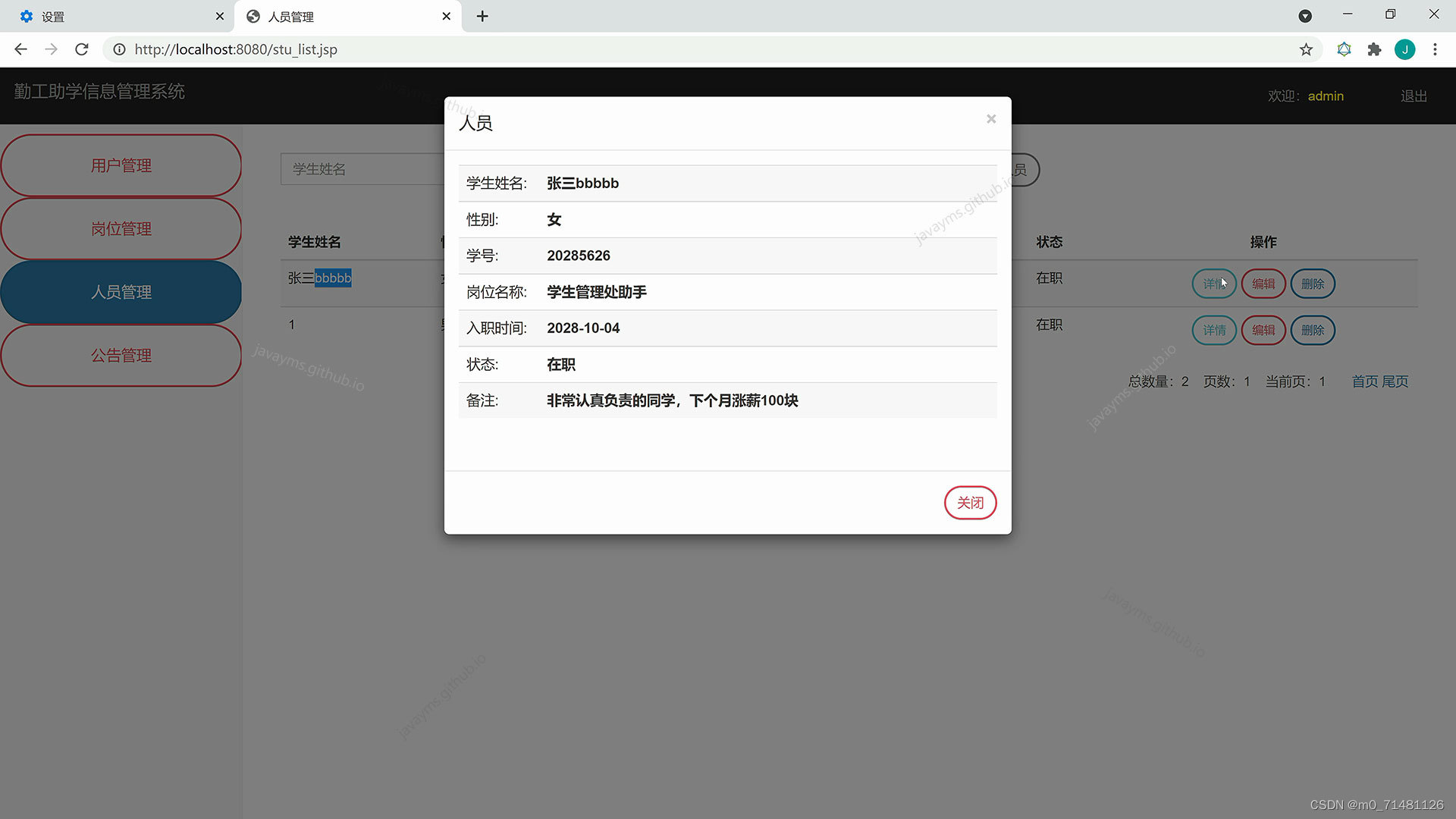Open 用户管理 in the sidebar
The image size is (1456, 819).
point(121,165)
